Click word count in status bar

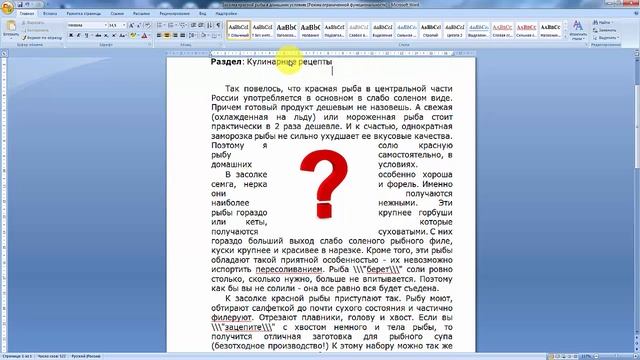click(51, 356)
